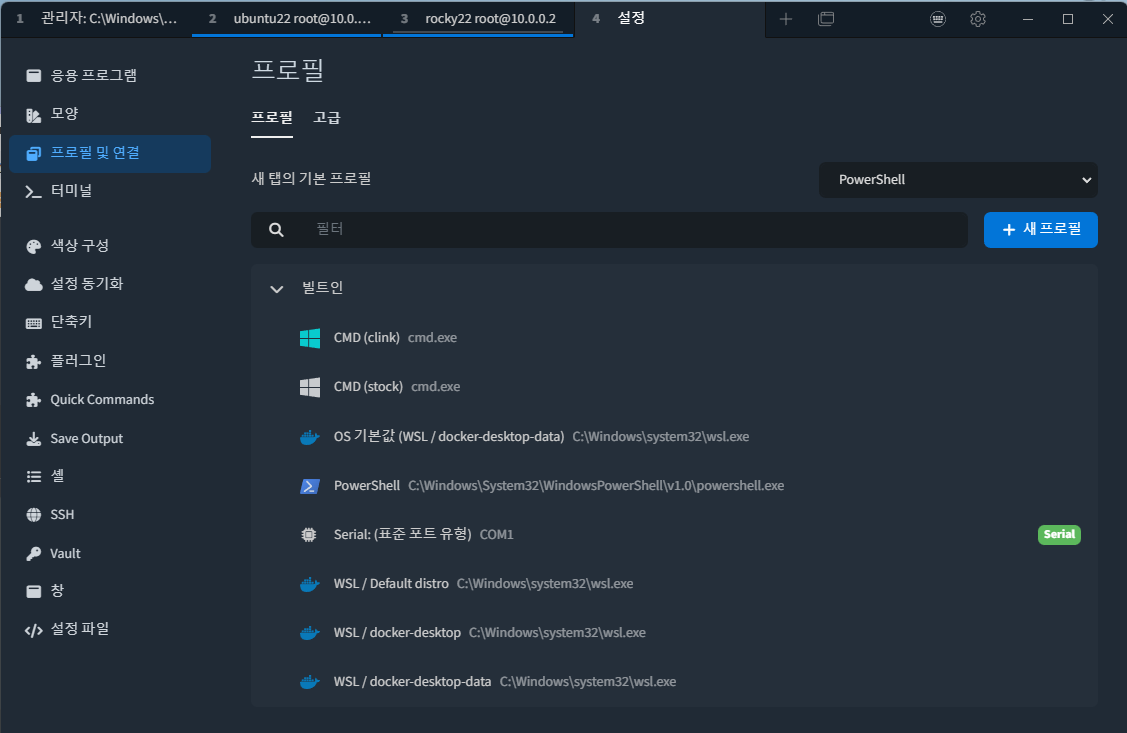This screenshot has width=1127, height=733.
Task: Open the 플러그인 plugins section
Action: click(x=109, y=361)
